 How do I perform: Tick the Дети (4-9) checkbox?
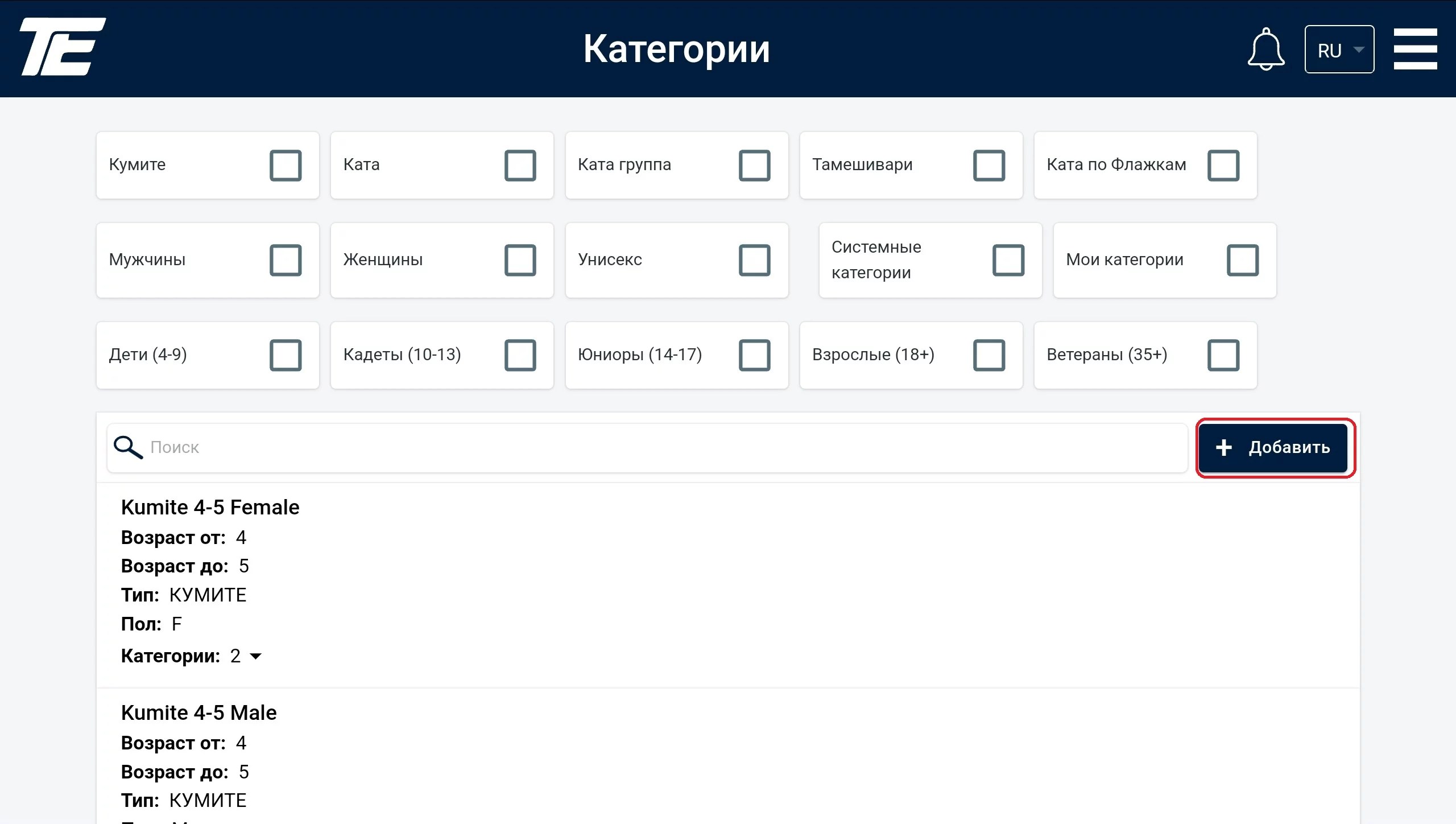pyautogui.click(x=286, y=355)
